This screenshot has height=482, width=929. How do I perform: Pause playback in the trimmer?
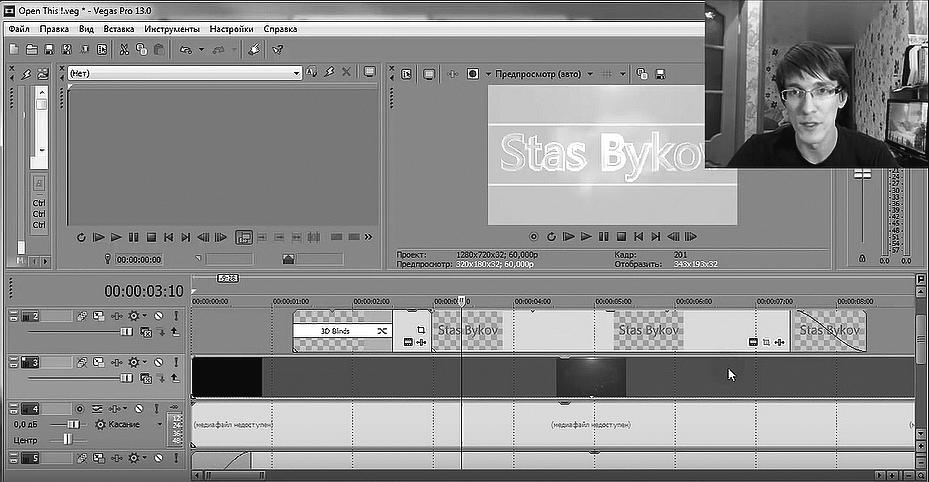(133, 237)
